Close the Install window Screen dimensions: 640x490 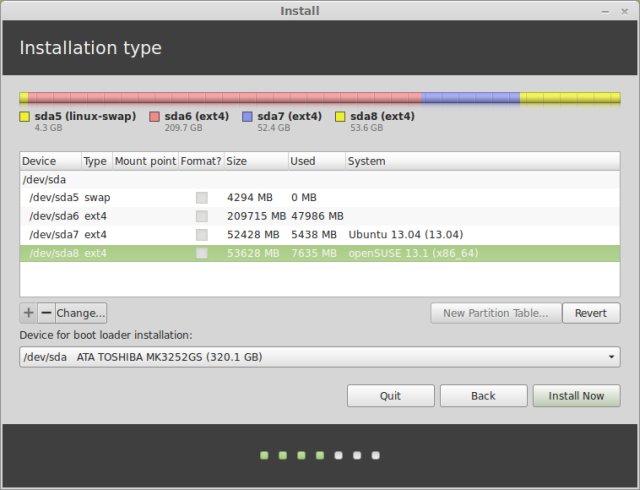point(624,11)
